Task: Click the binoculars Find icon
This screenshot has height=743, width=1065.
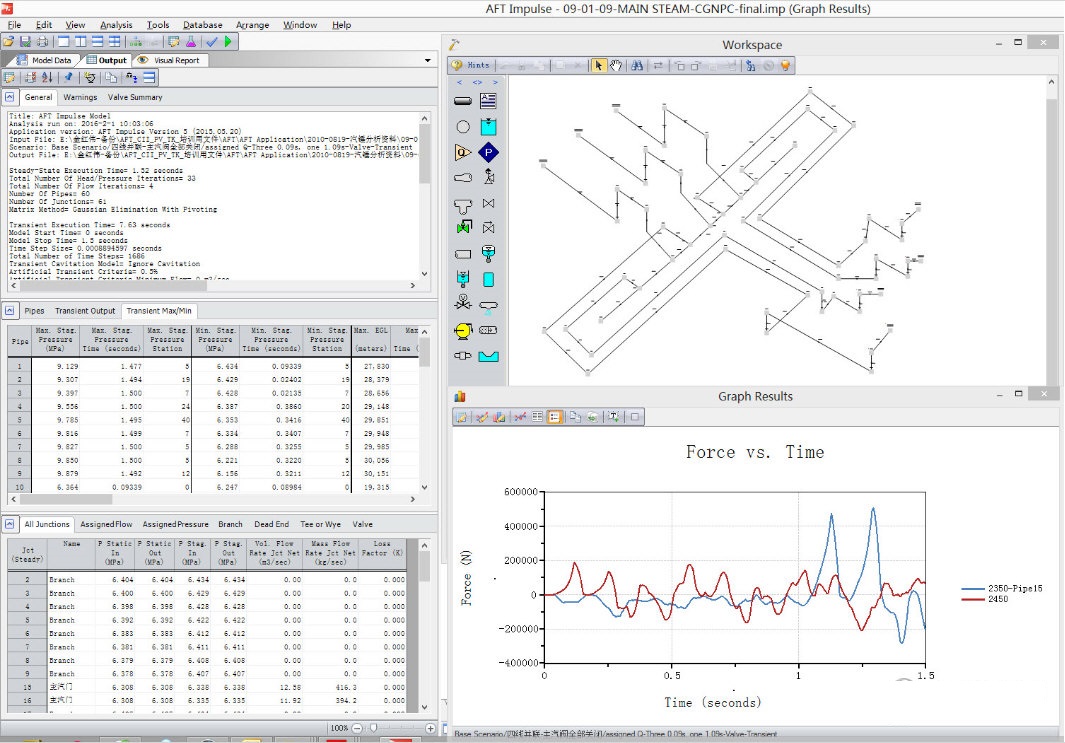Action: click(637, 66)
